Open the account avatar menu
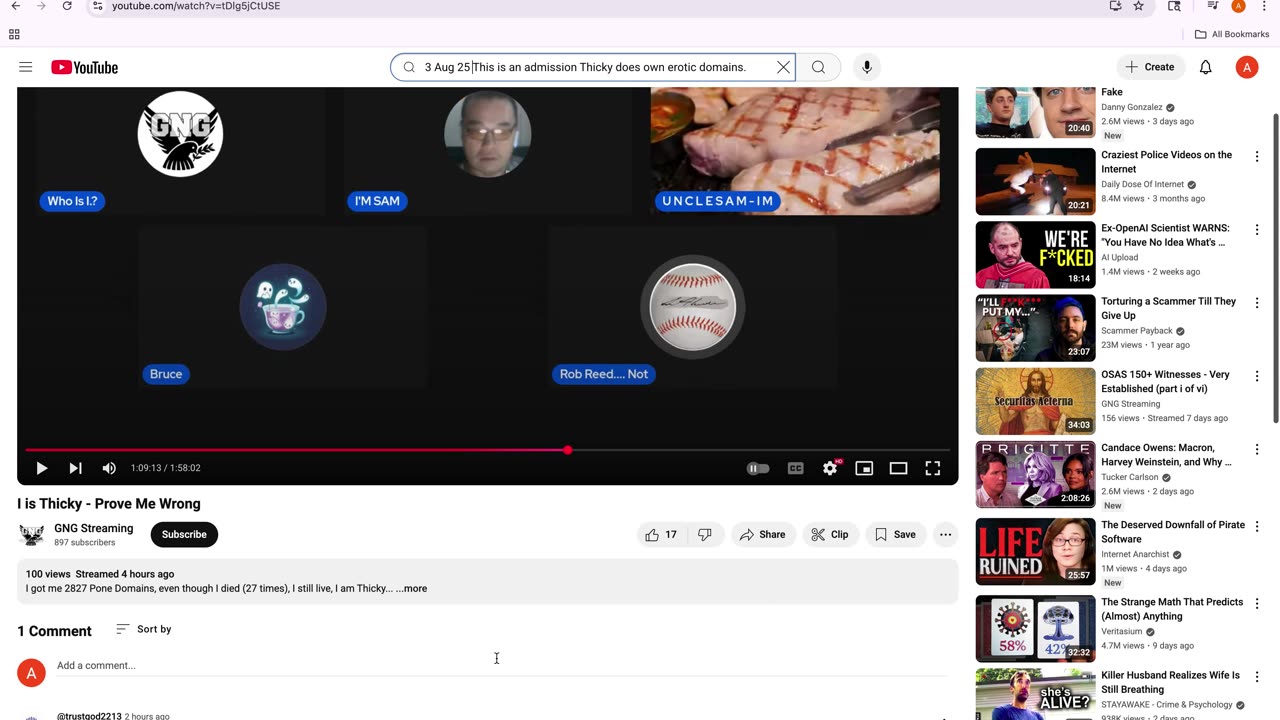Screen dimensions: 1280x720 [1246, 67]
